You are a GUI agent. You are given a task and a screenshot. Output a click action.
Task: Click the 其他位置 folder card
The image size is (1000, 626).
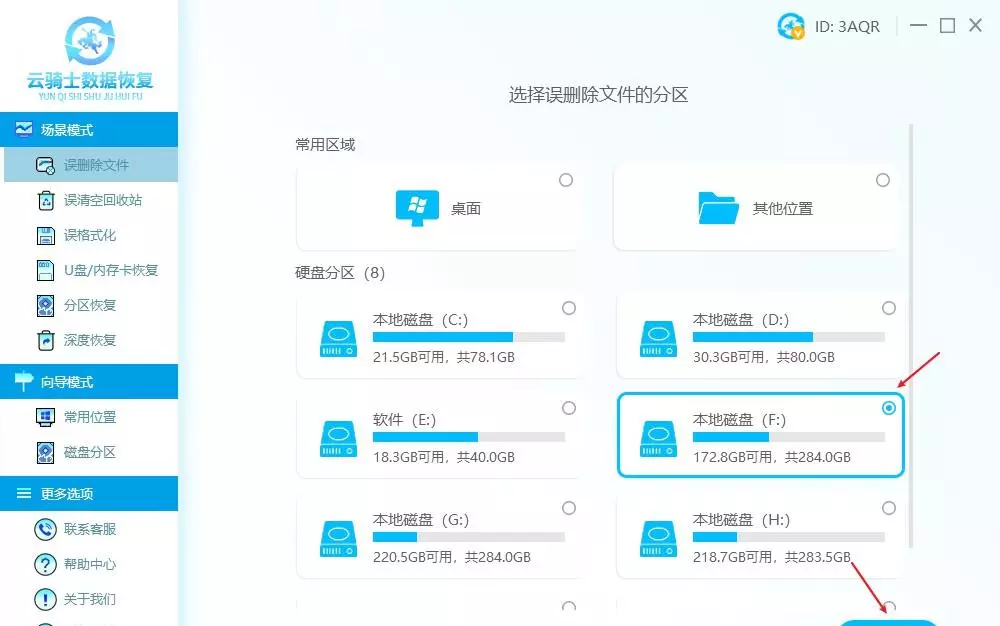coord(755,209)
